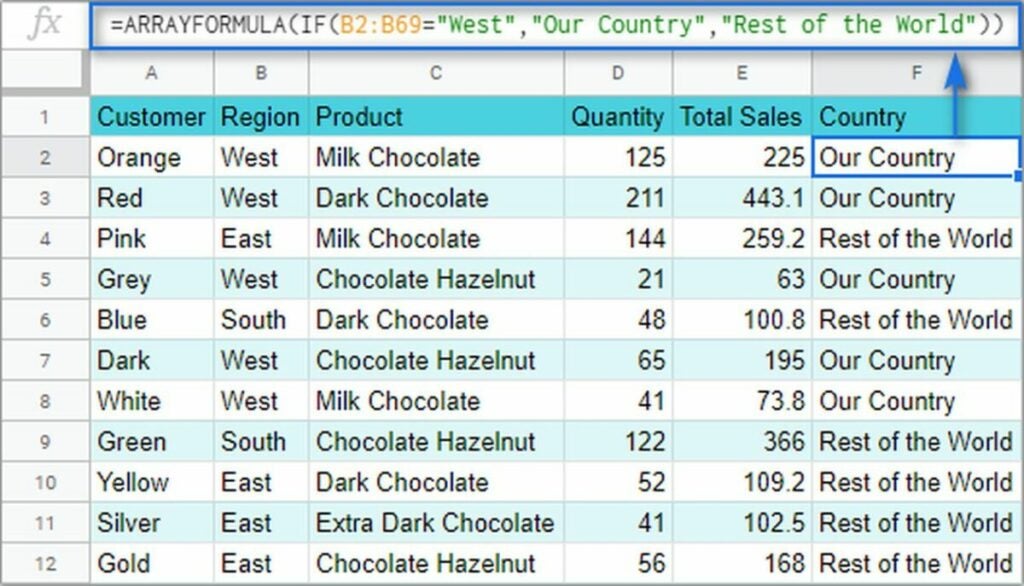This screenshot has width=1024, height=586.
Task: Select column D header
Action: click(618, 73)
